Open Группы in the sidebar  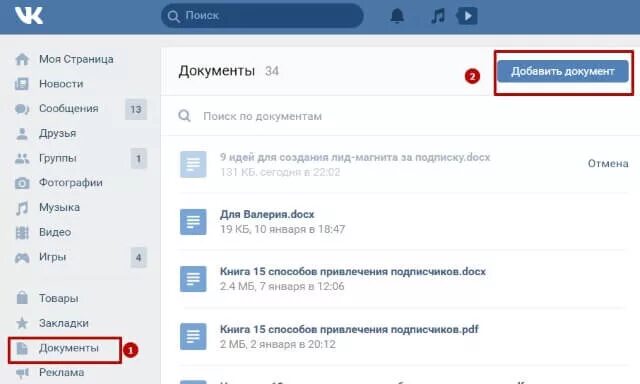coord(58,158)
